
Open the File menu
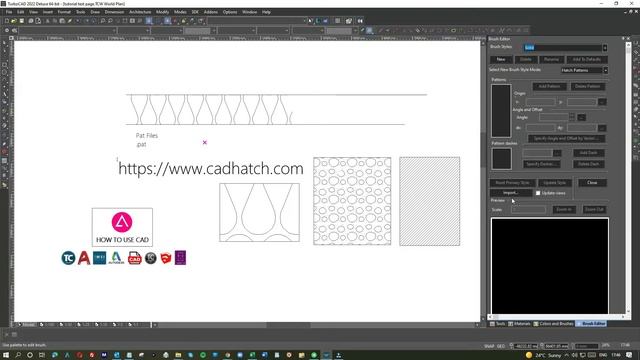tap(9, 12)
